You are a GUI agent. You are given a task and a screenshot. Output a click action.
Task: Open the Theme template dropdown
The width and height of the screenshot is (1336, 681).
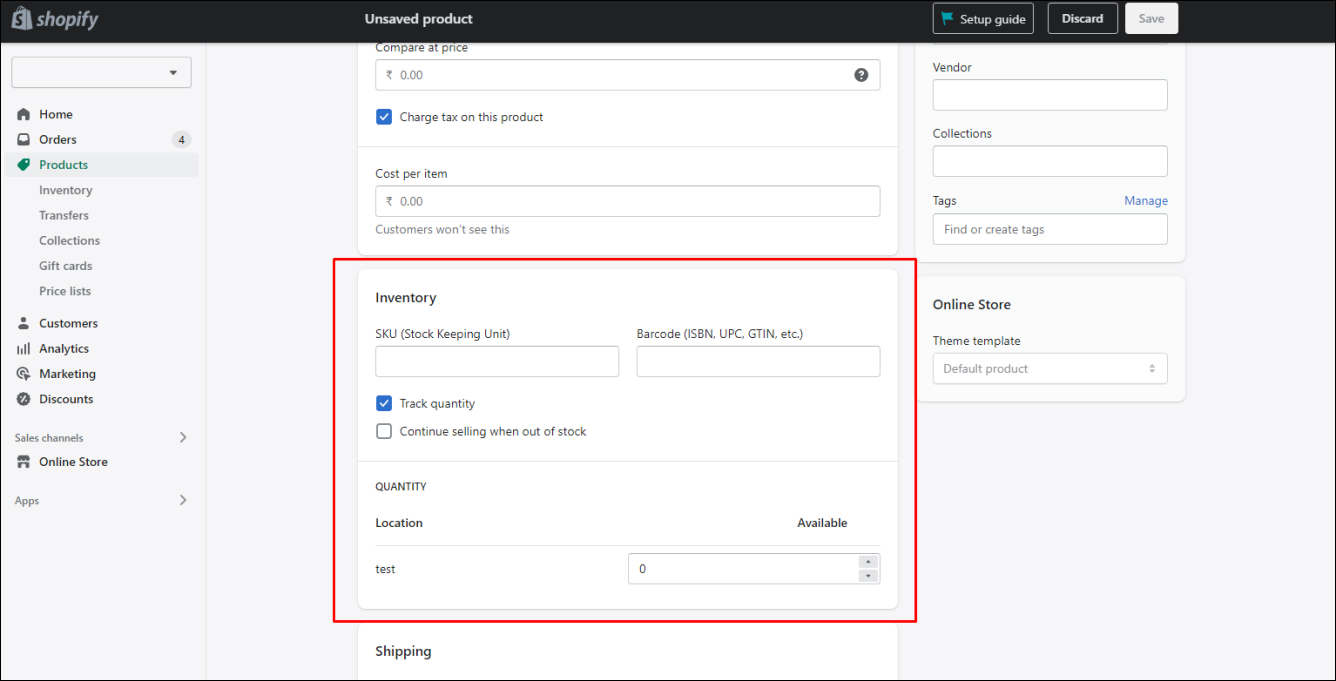[x=1050, y=369]
